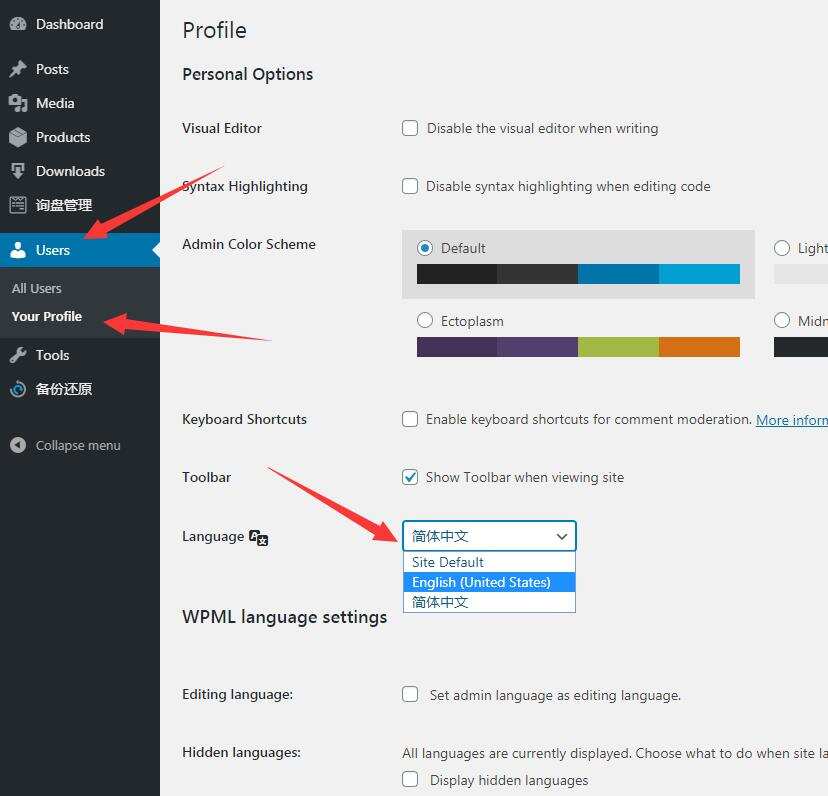Open the Tools menu
This screenshot has height=796, width=828.
[x=80, y=355]
